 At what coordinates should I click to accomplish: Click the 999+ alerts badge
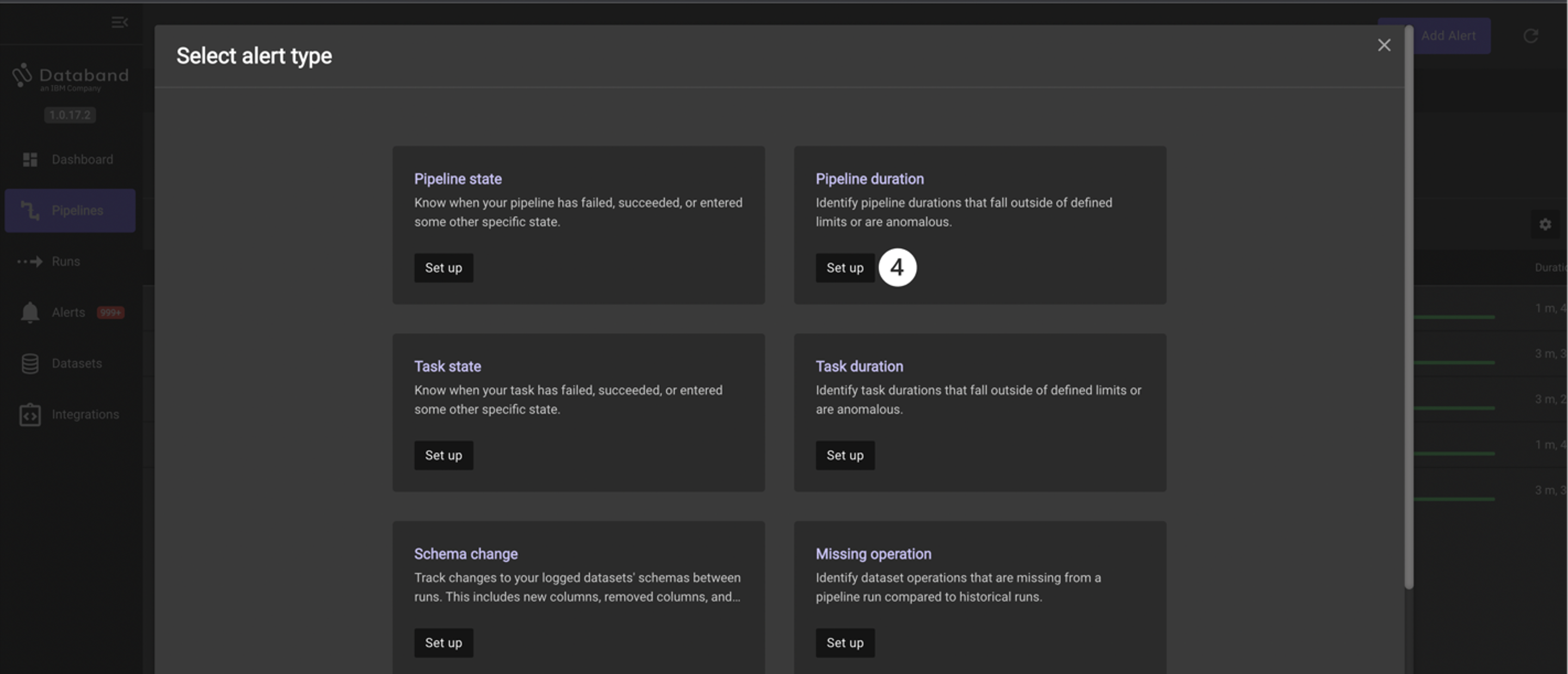click(x=111, y=313)
